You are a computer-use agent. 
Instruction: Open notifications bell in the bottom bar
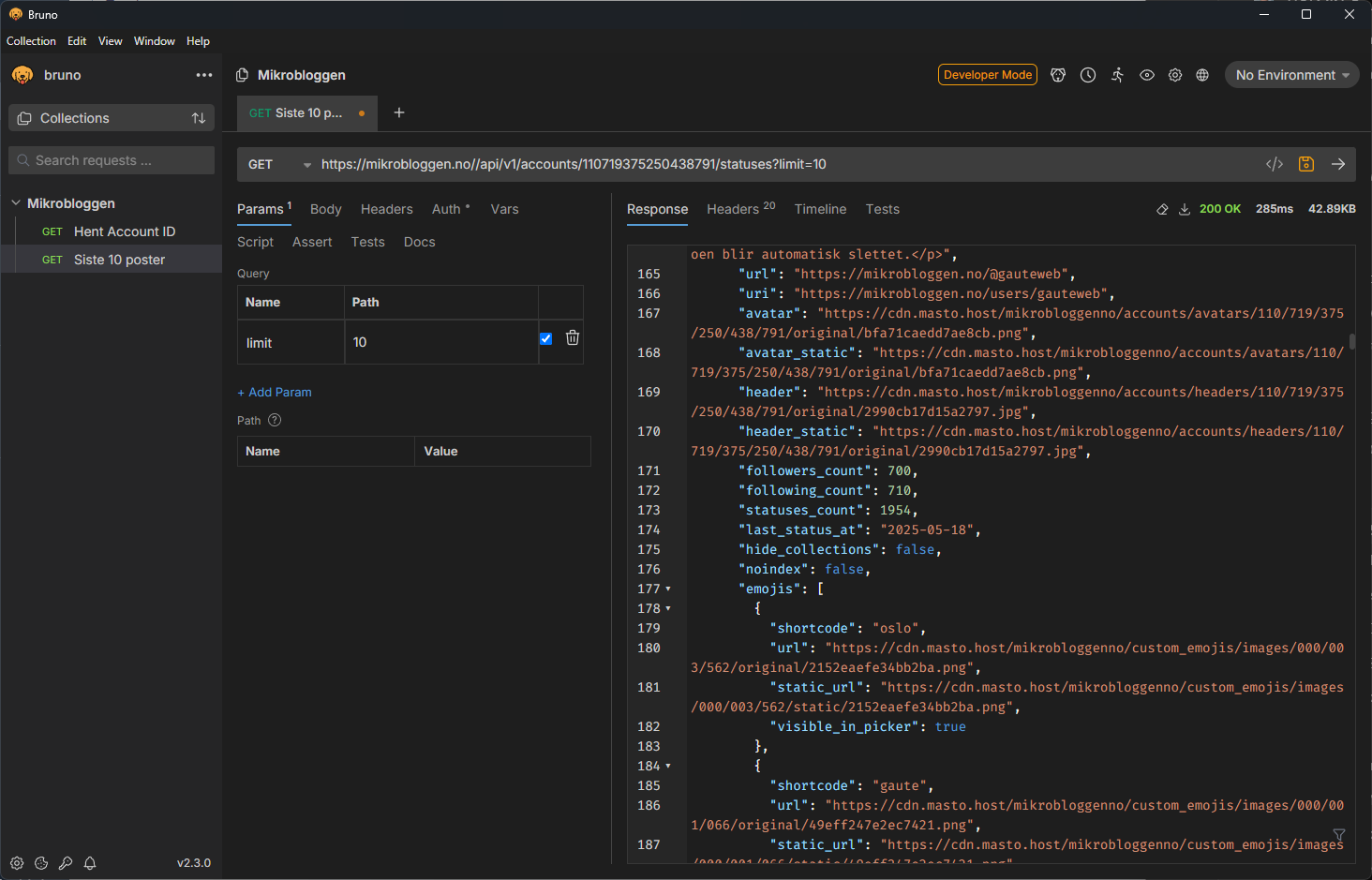(x=90, y=863)
